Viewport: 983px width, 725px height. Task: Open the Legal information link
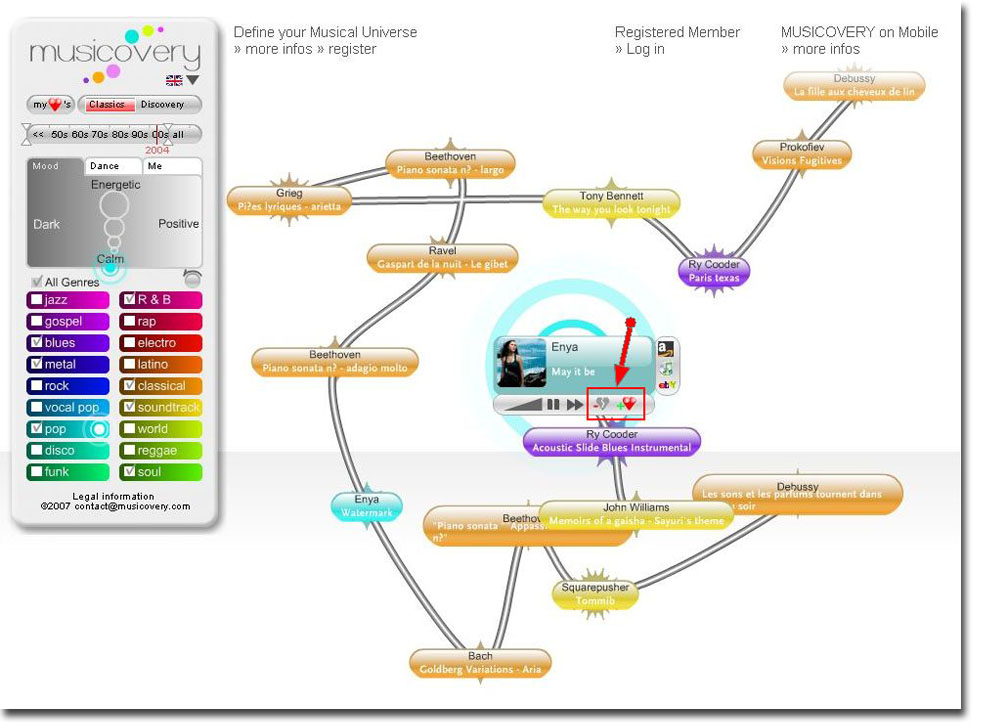(x=113, y=496)
